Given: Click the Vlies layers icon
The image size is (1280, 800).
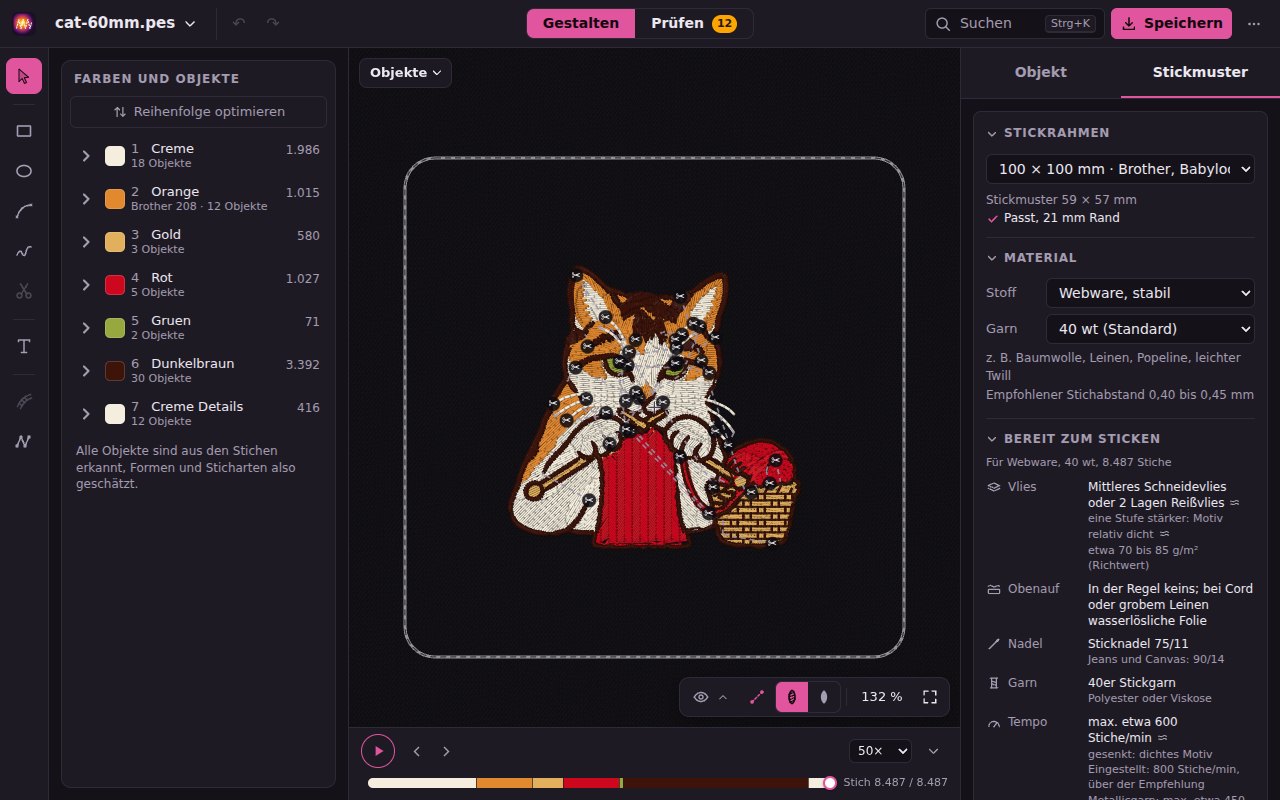Looking at the screenshot, I should (994, 487).
